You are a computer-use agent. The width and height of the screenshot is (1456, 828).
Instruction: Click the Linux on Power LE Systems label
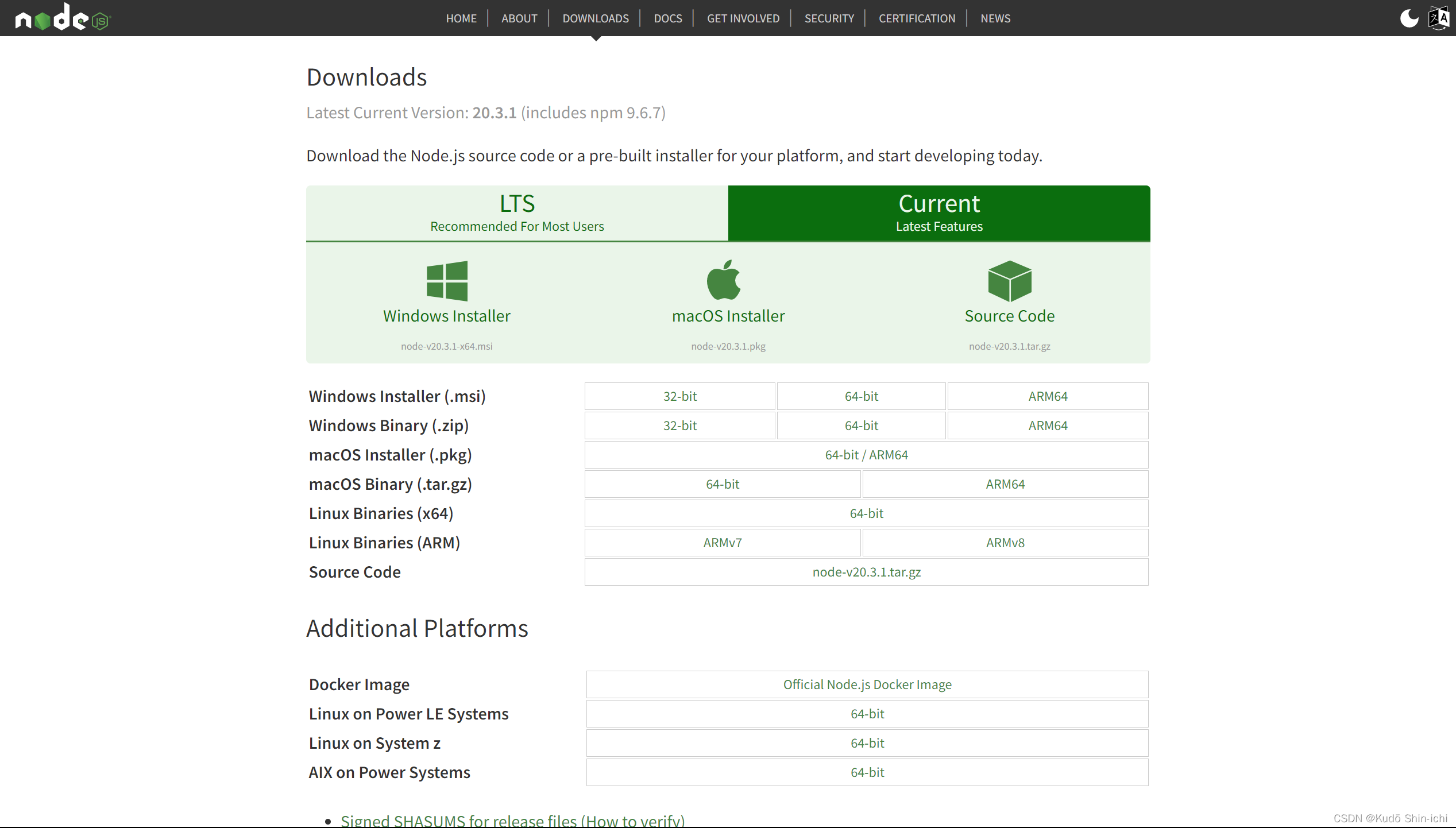[x=408, y=714]
